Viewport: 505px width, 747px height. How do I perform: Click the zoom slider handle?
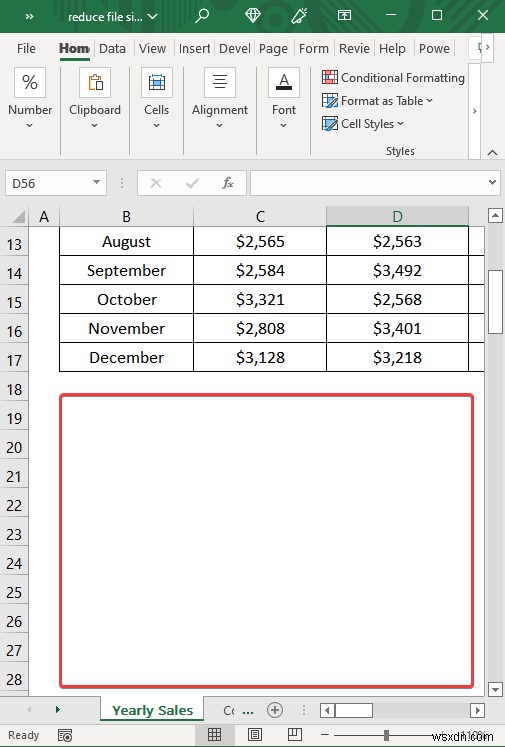(386, 735)
